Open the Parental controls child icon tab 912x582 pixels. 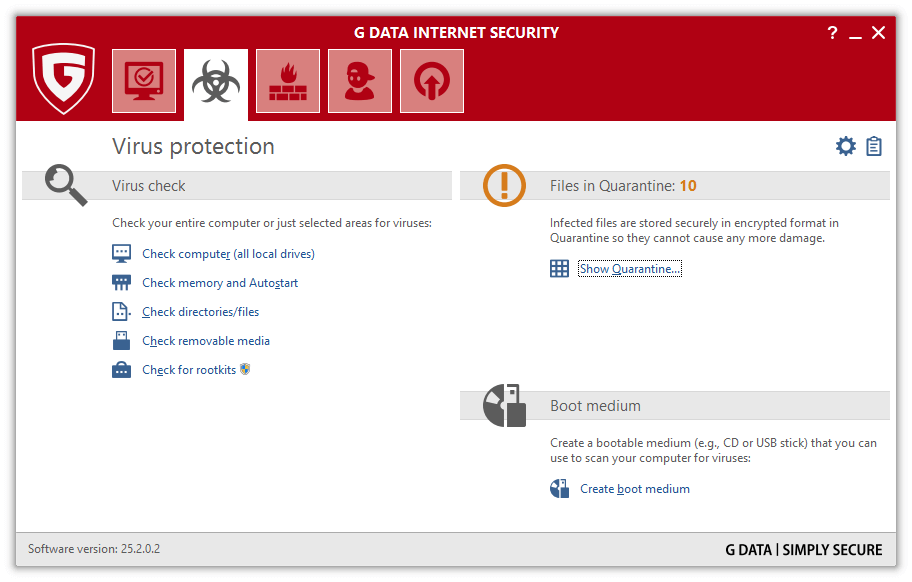tap(360, 81)
